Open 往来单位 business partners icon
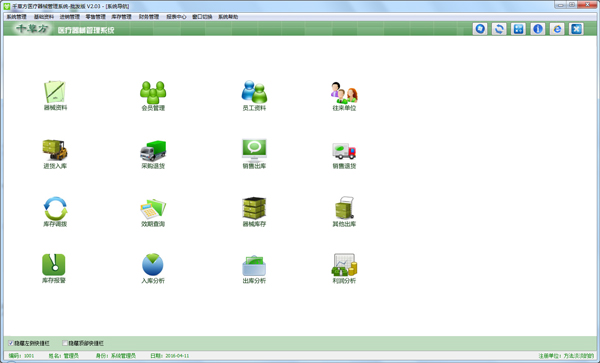Image resolution: width=600 pixels, height=363 pixels. point(344,93)
